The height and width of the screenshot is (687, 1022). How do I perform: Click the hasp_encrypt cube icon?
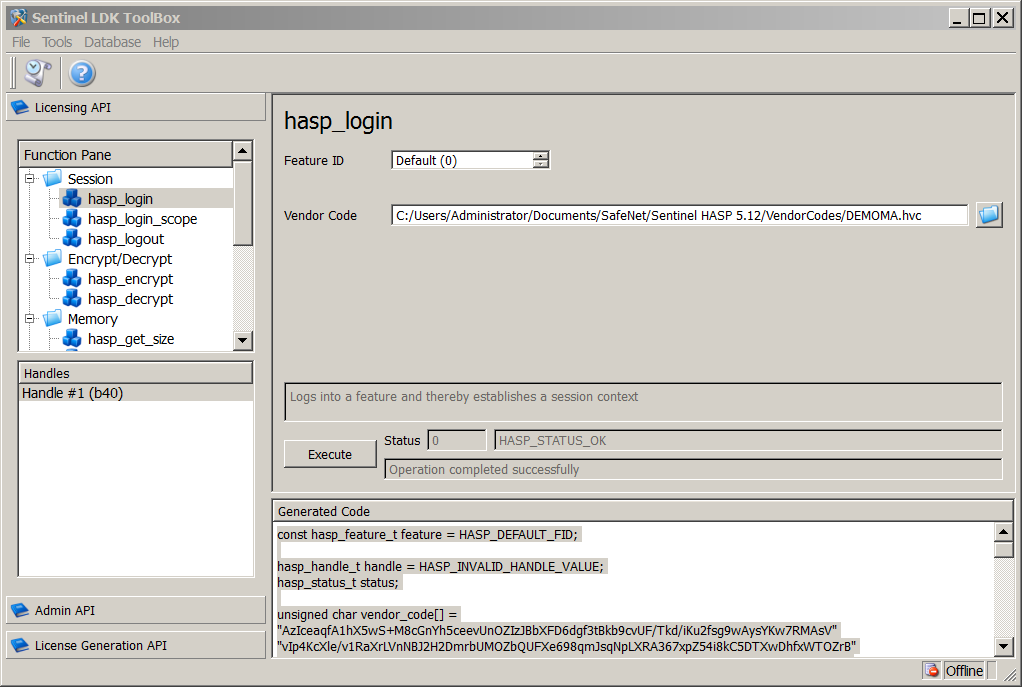72,278
